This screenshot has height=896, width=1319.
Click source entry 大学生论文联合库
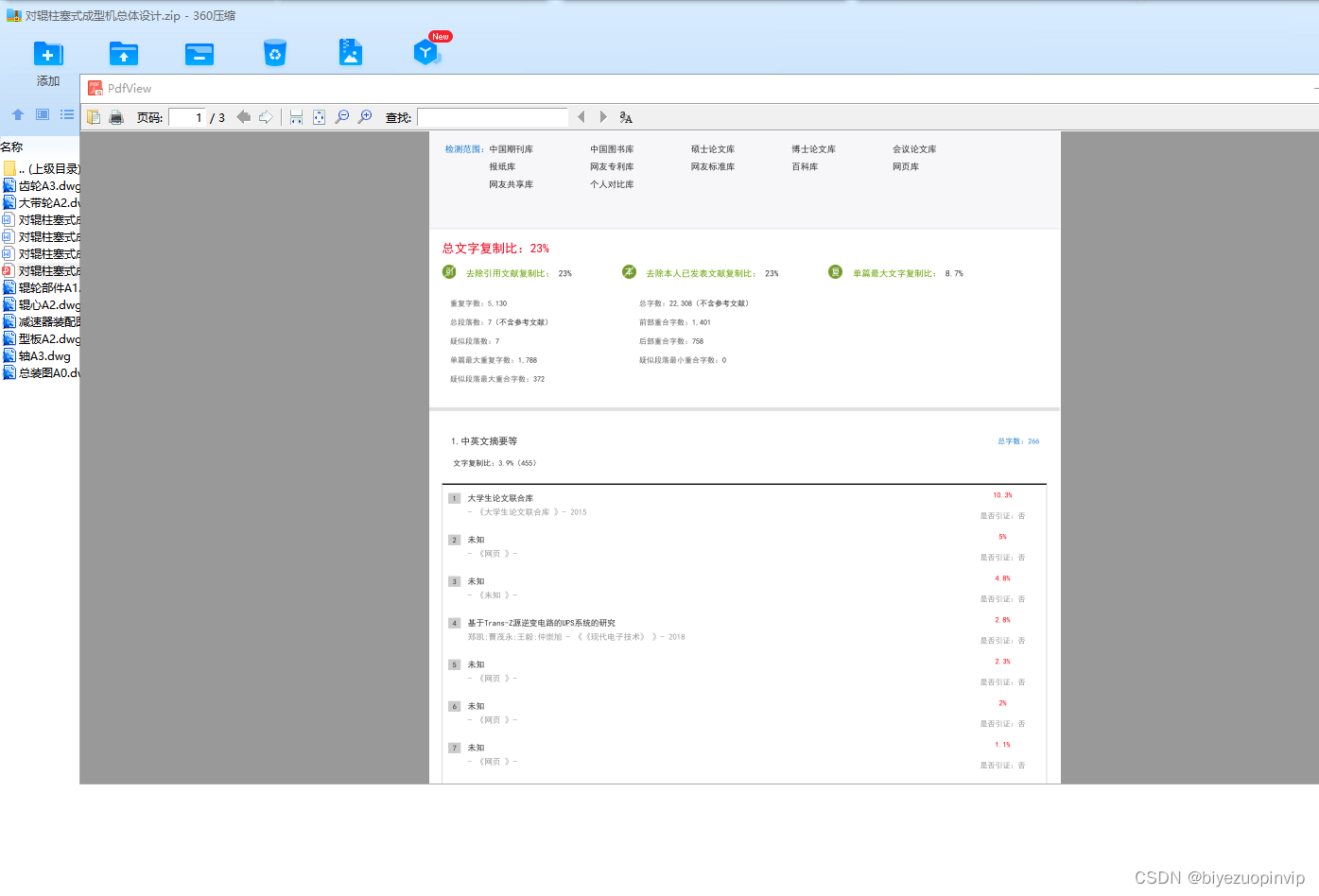[x=500, y=498]
